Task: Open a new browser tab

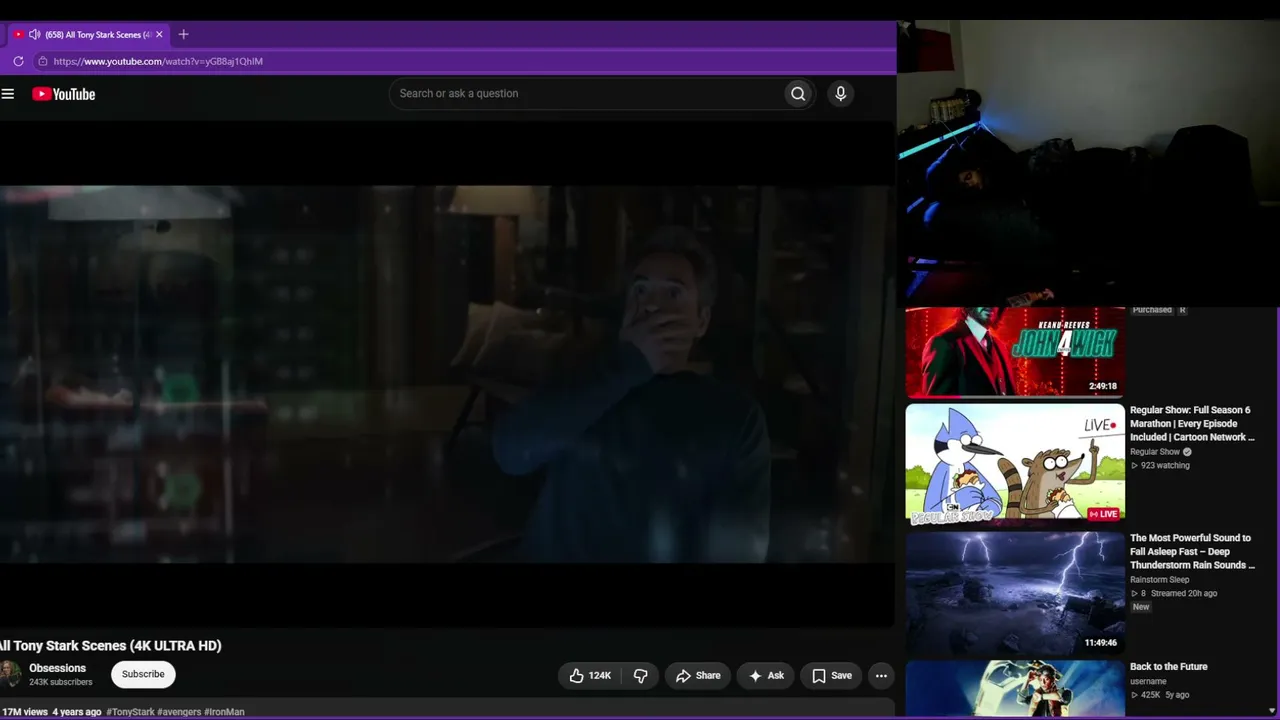Action: (183, 35)
